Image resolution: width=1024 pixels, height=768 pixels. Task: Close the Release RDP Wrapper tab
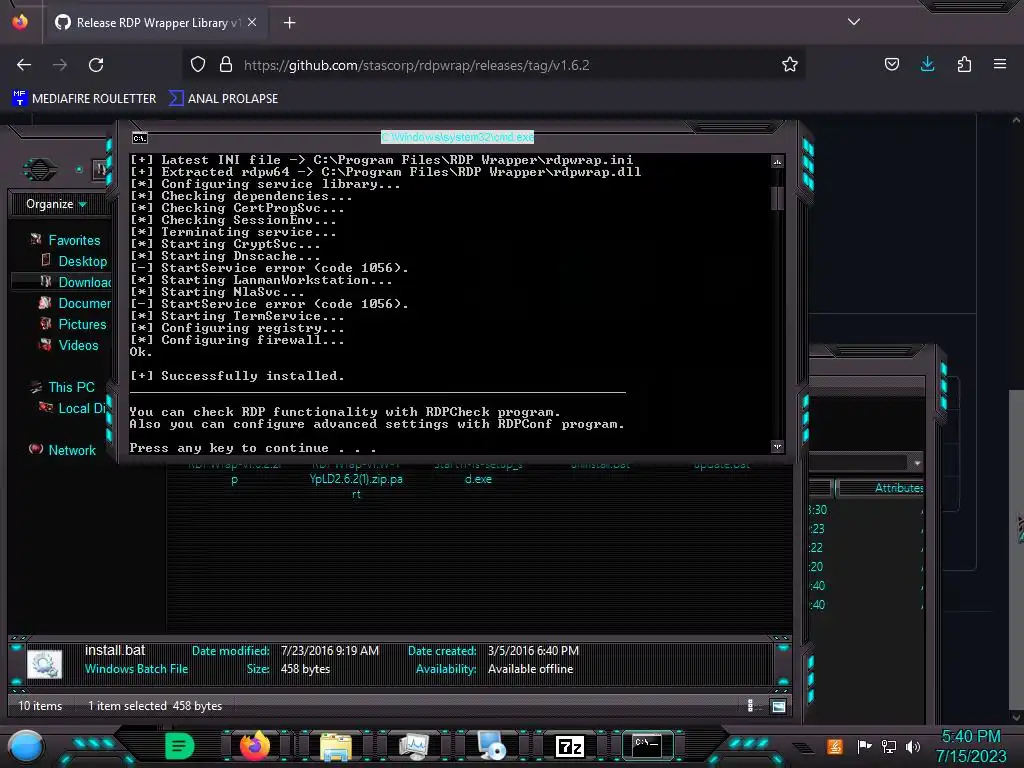click(252, 22)
